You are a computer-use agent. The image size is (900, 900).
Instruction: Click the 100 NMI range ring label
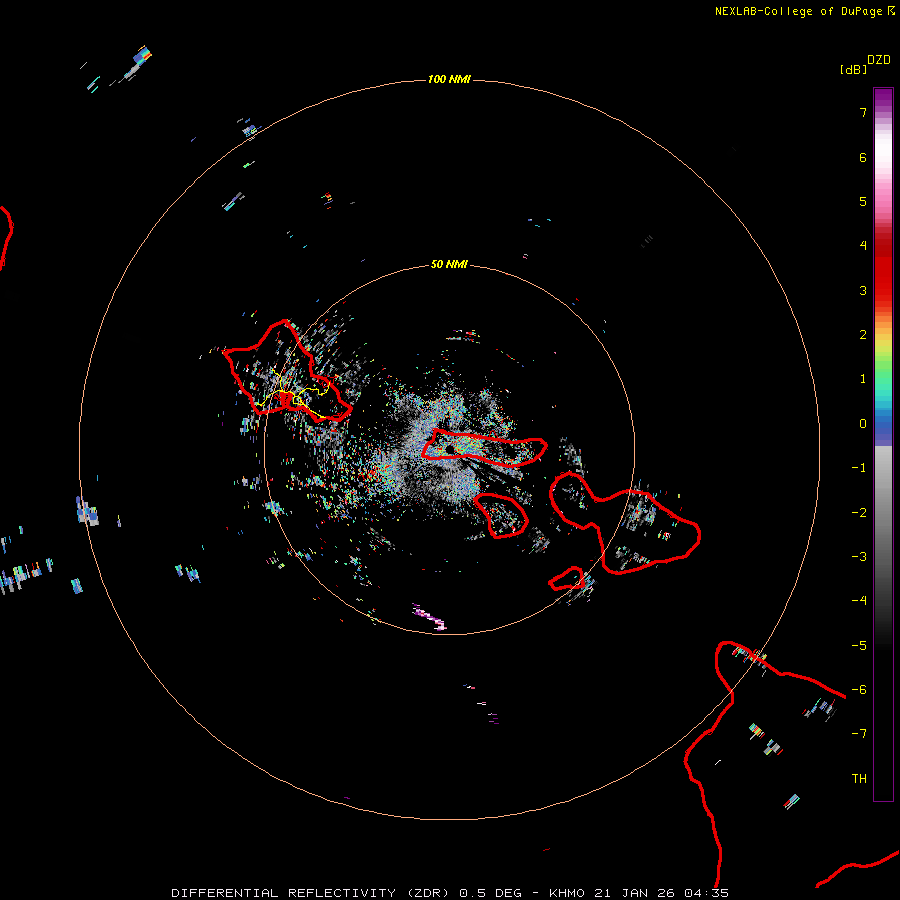[449, 79]
